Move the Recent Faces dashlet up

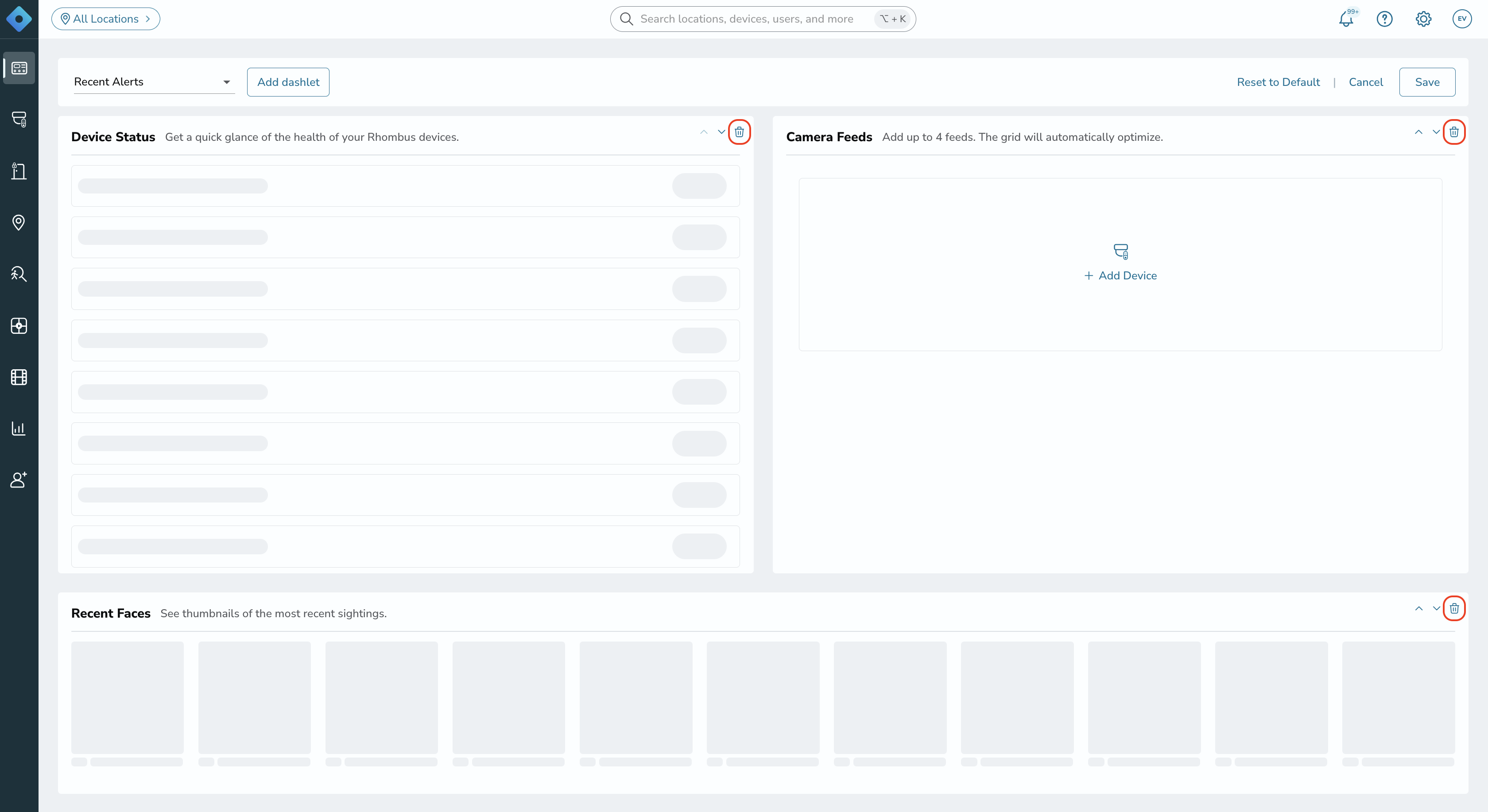click(1418, 608)
